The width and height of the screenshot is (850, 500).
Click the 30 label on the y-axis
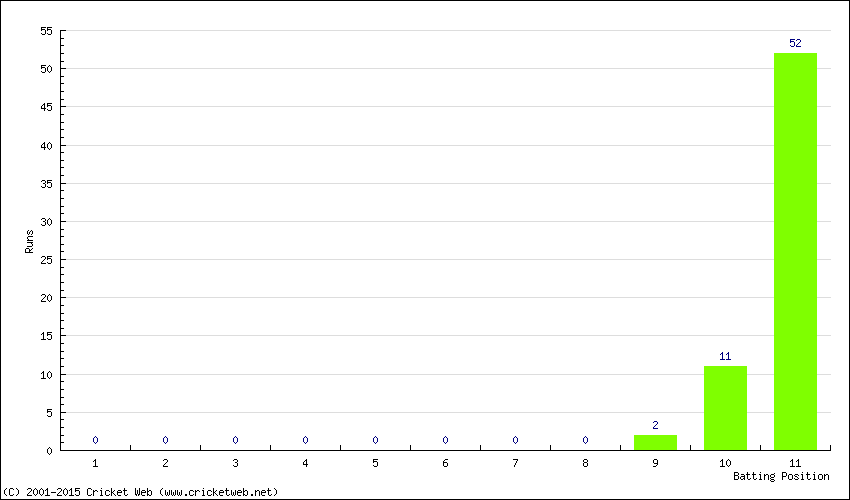click(x=47, y=221)
